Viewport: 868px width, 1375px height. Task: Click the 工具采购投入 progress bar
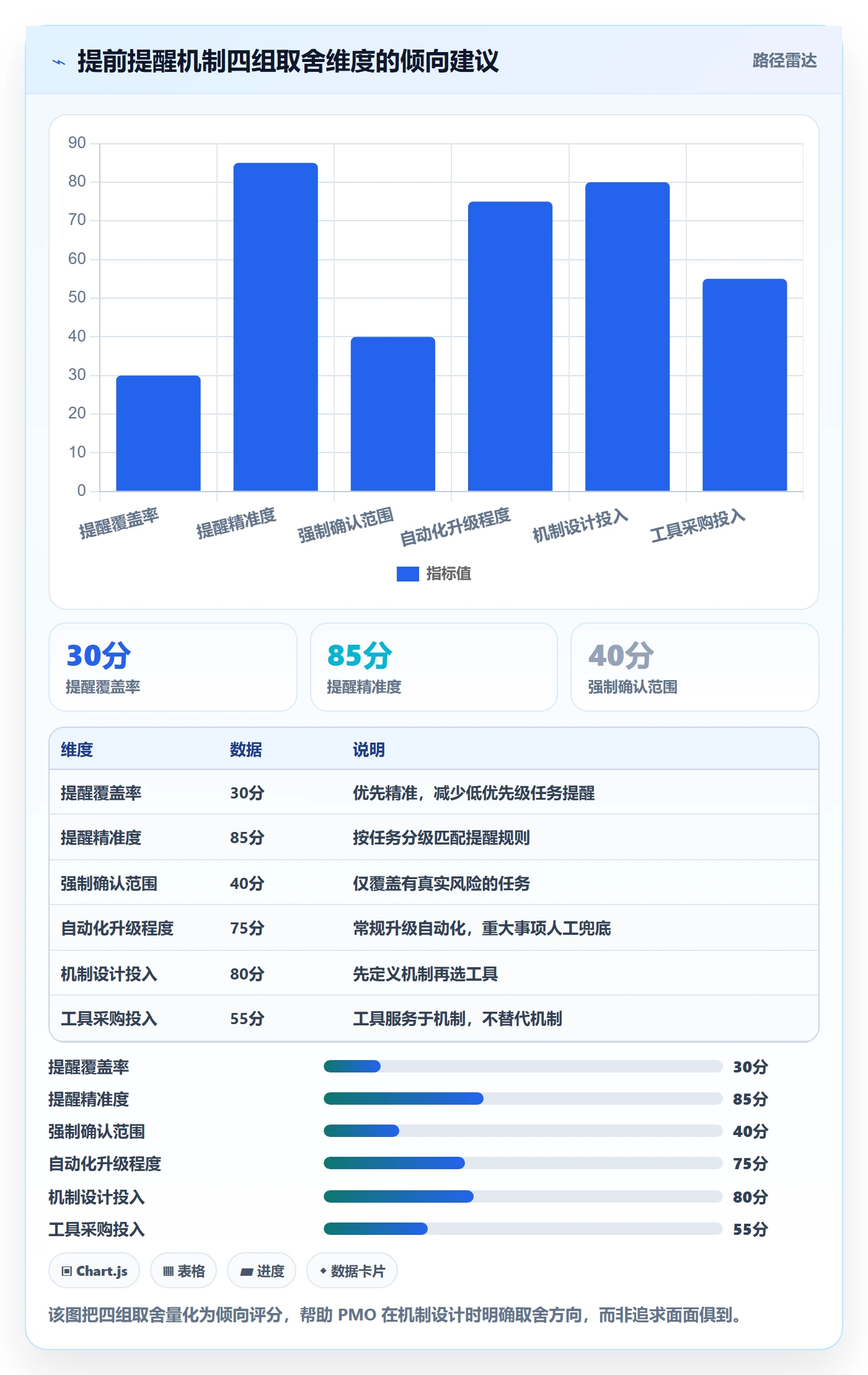(523, 1229)
